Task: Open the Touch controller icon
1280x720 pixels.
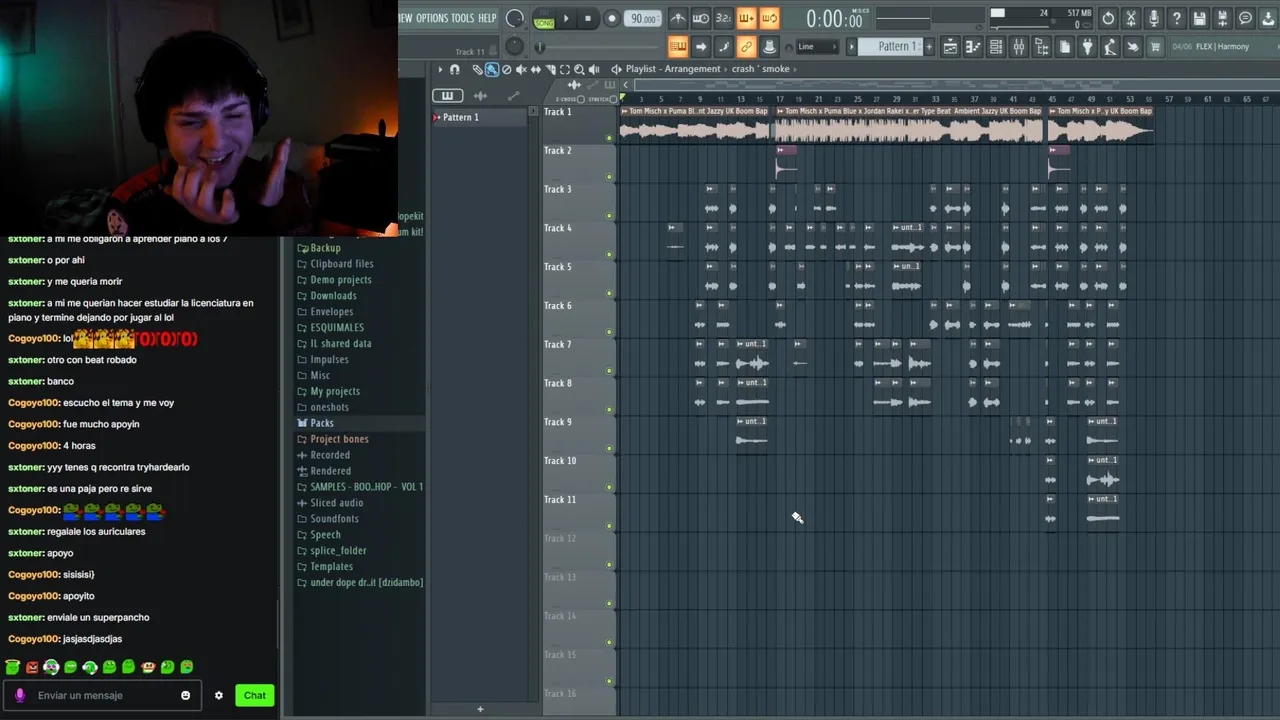Action: coord(1133,46)
